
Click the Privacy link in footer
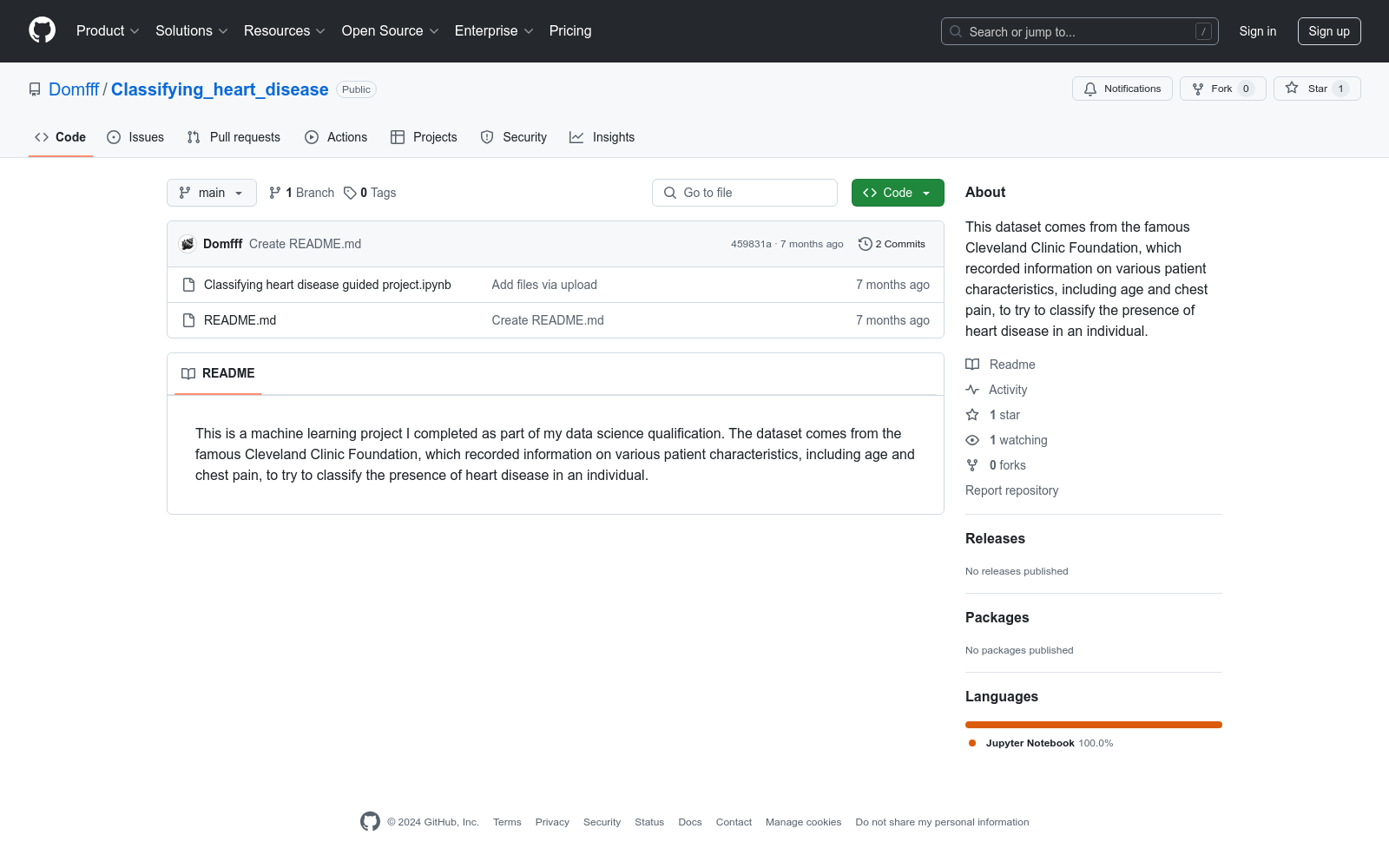tap(552, 822)
